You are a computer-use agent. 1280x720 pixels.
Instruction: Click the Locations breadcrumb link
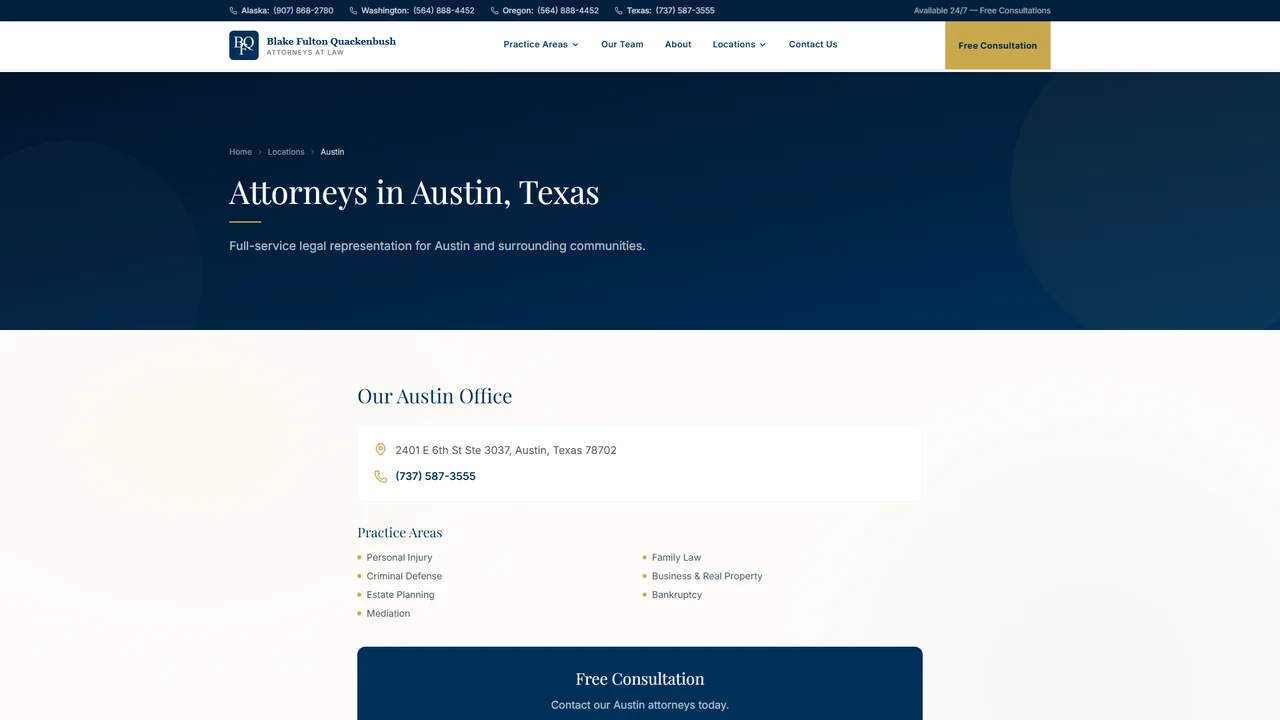(x=286, y=152)
